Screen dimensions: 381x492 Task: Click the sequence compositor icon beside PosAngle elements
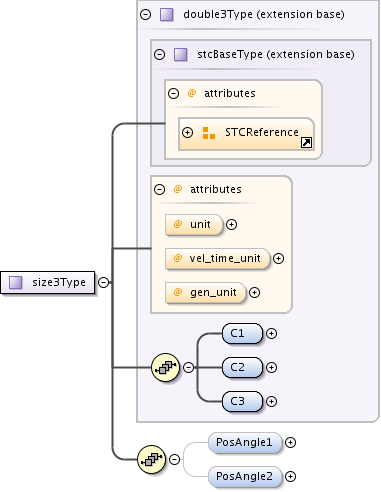[x=151, y=459]
